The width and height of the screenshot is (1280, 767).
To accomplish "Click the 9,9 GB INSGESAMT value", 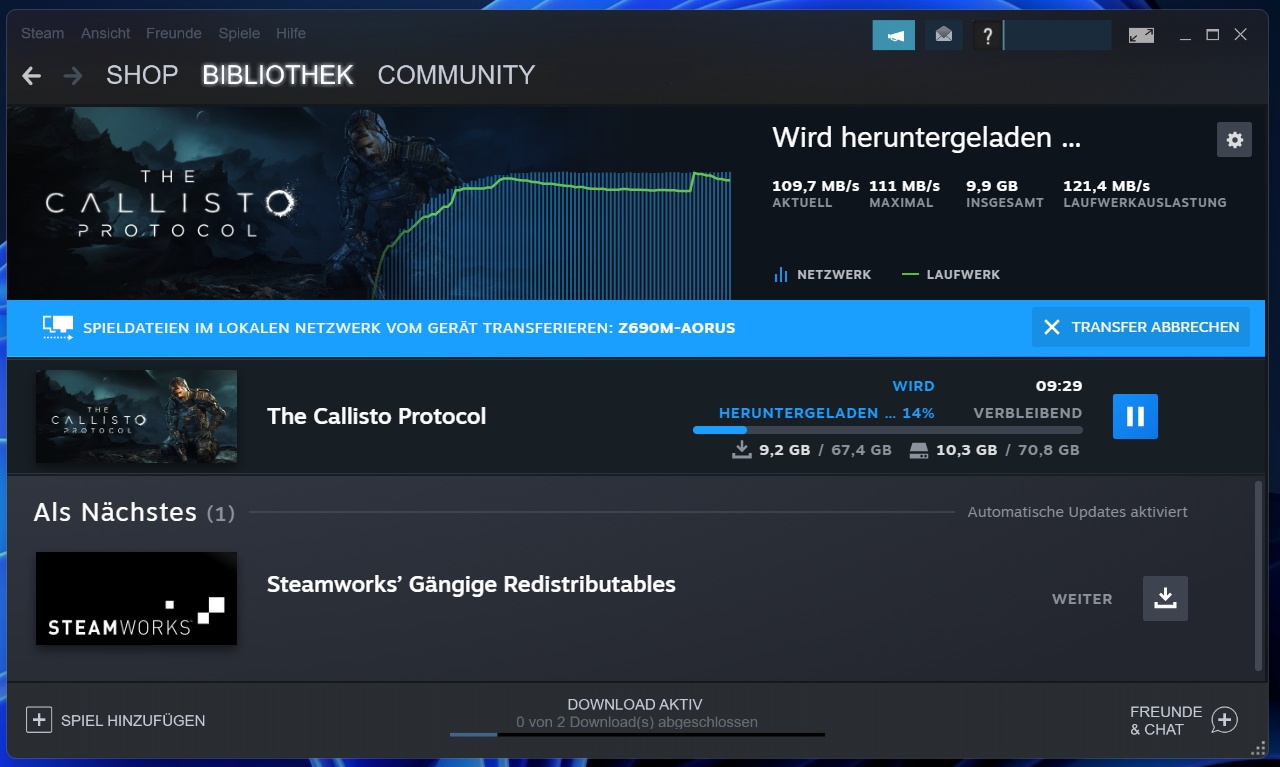I will [x=992, y=186].
